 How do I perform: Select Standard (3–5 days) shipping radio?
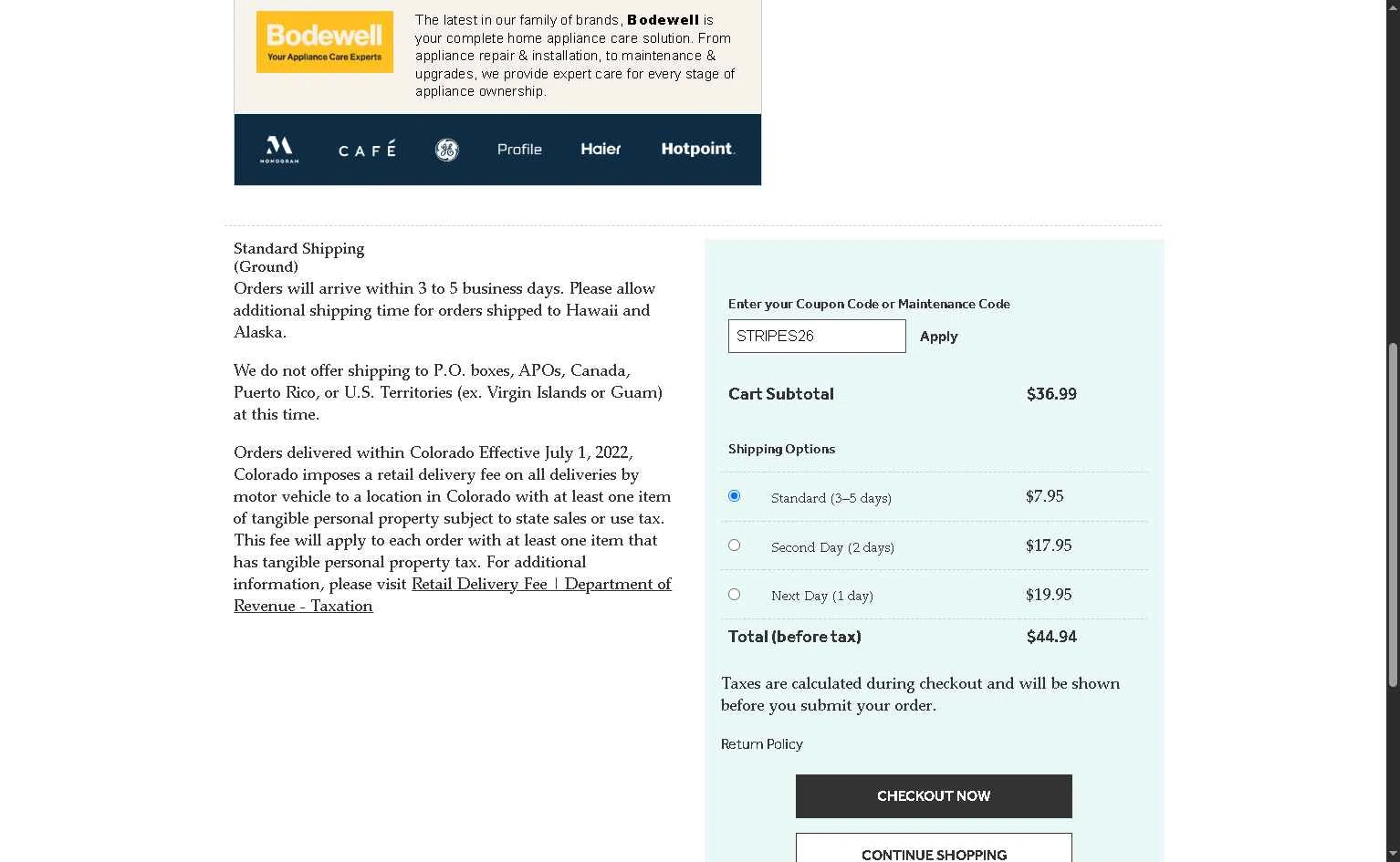pos(734,496)
